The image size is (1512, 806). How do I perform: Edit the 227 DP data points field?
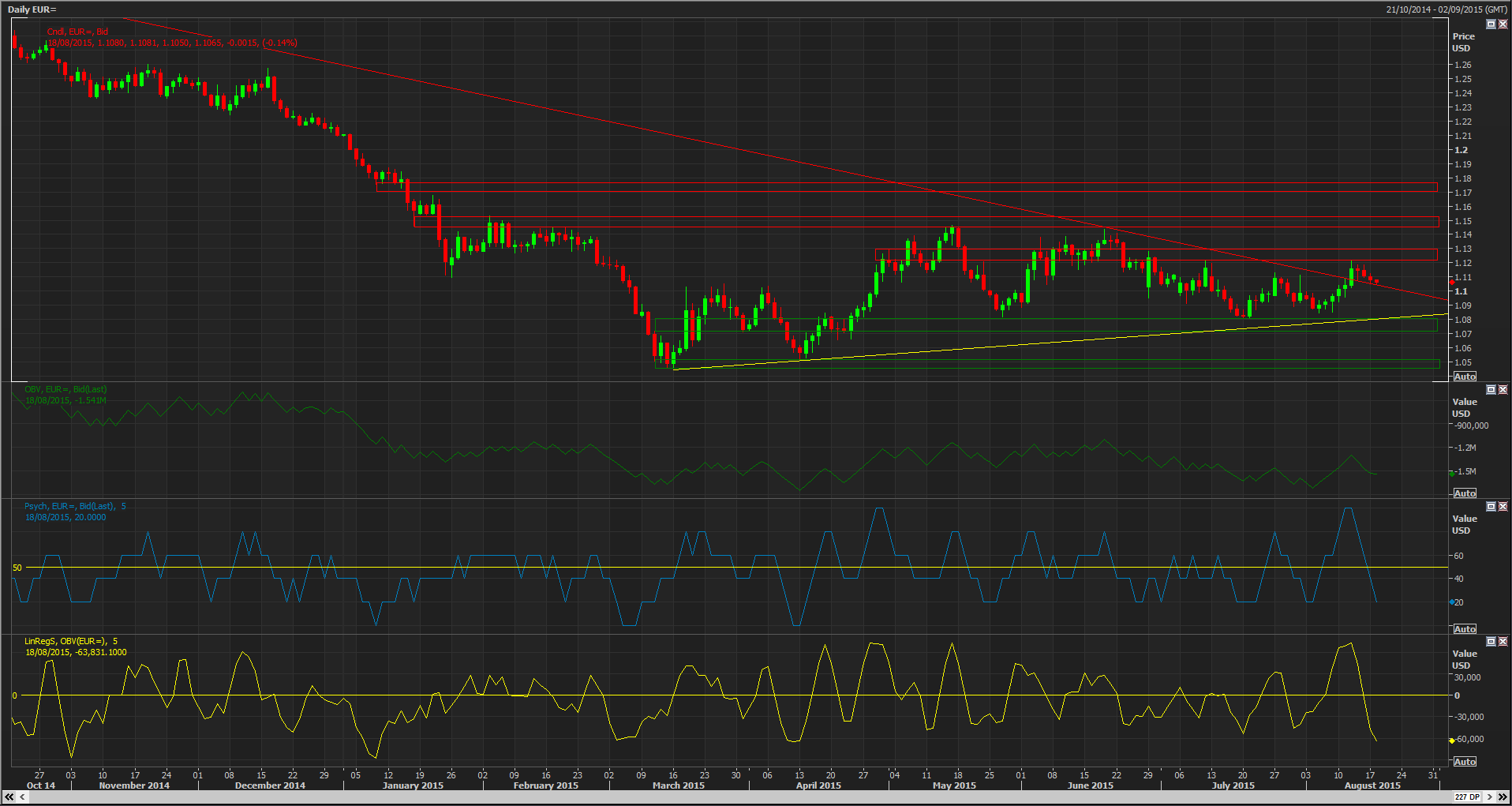[1467, 797]
